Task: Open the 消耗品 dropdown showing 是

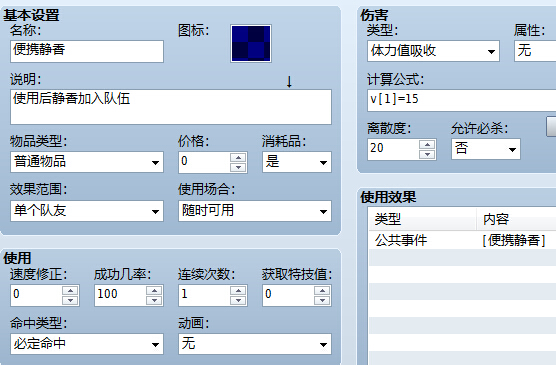Action: tap(297, 162)
